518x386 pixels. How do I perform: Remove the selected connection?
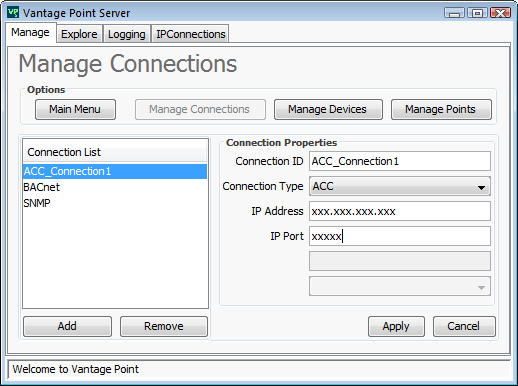164,326
